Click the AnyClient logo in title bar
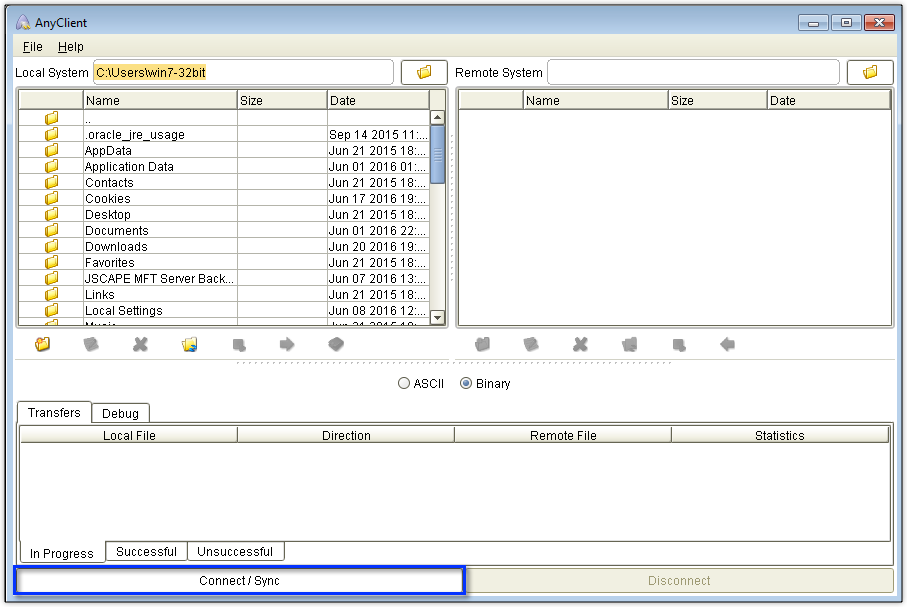Screen dimensions: 907x607 tap(23, 23)
